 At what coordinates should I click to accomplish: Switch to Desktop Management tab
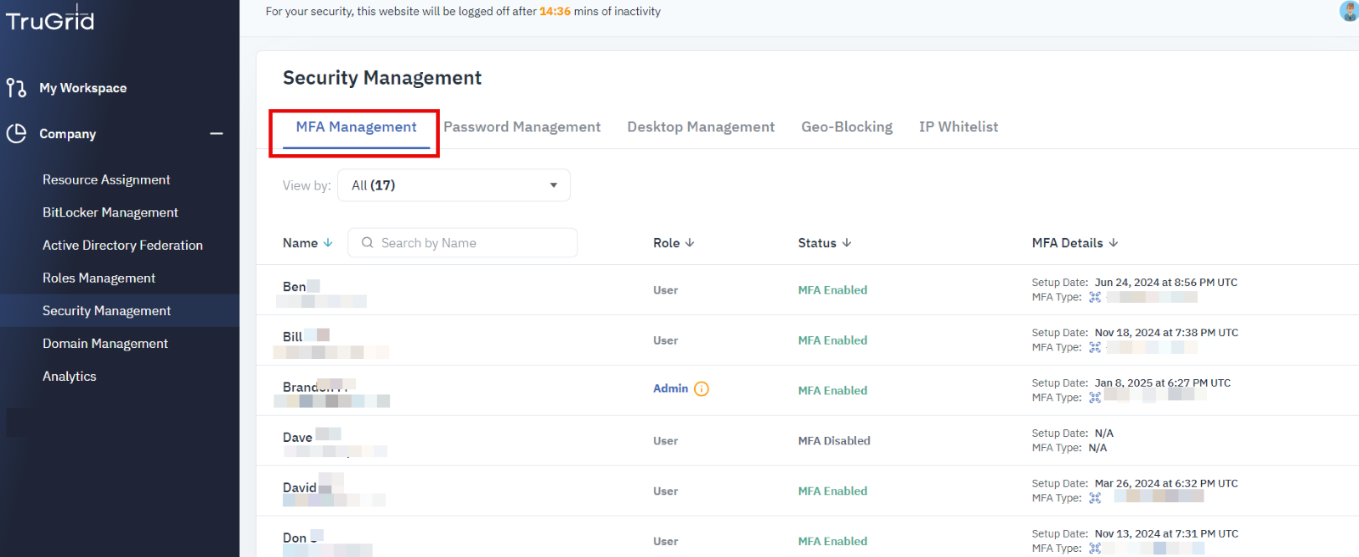701,127
